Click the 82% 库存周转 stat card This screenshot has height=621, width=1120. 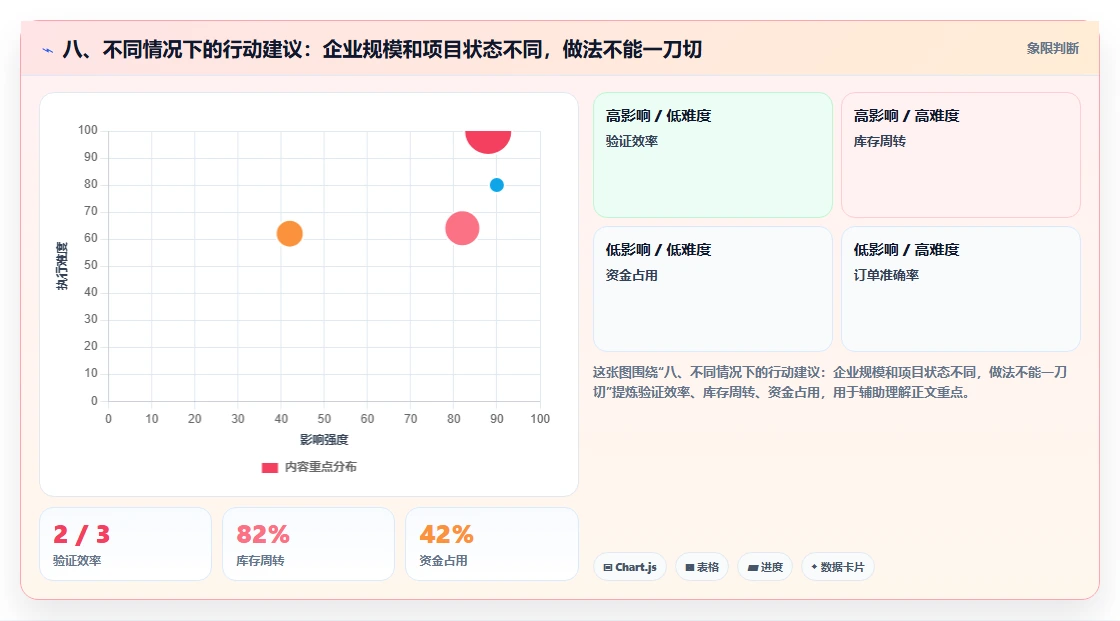pos(309,544)
